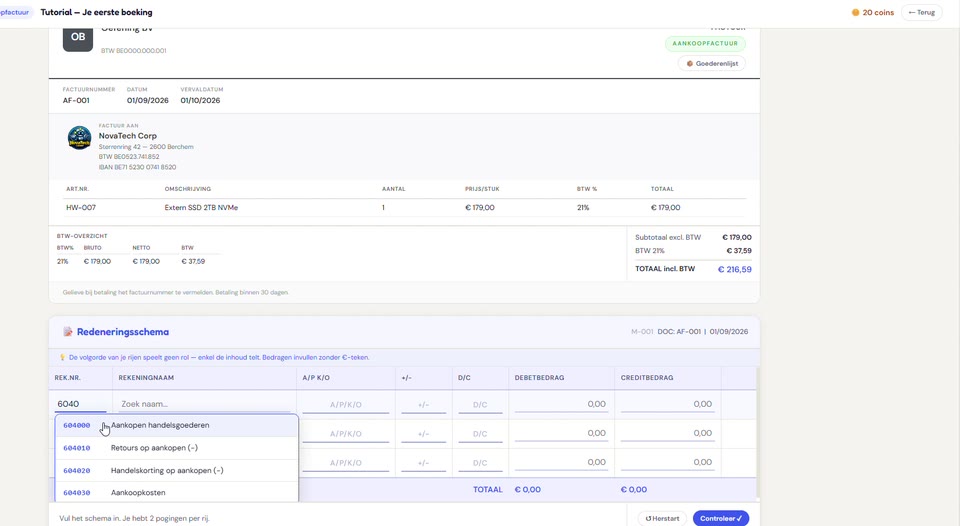960x526 pixels.
Task: Open third row A/P/K/O dropdown
Action: point(345,463)
